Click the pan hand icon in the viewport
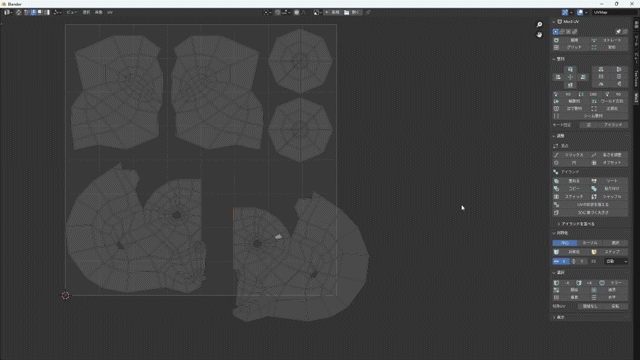Screen dimensions: 640x360 point(539,35)
